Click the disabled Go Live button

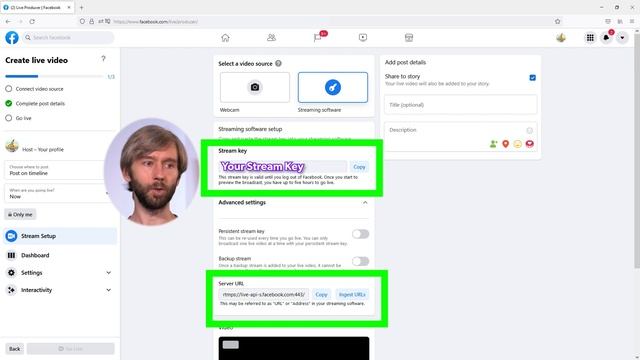click(x=71, y=349)
